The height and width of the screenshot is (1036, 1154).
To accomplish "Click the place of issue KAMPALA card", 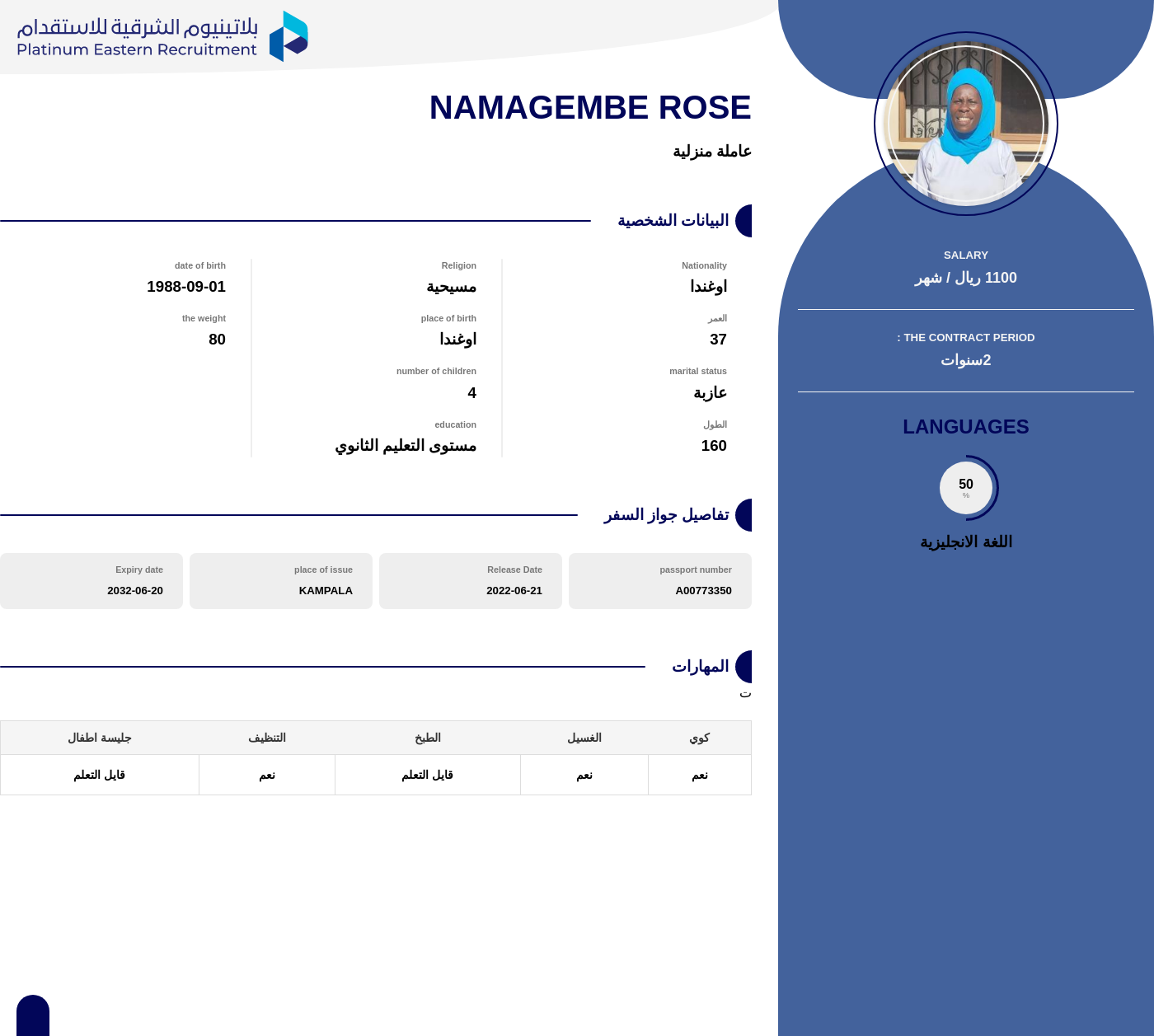I will (x=280, y=581).
